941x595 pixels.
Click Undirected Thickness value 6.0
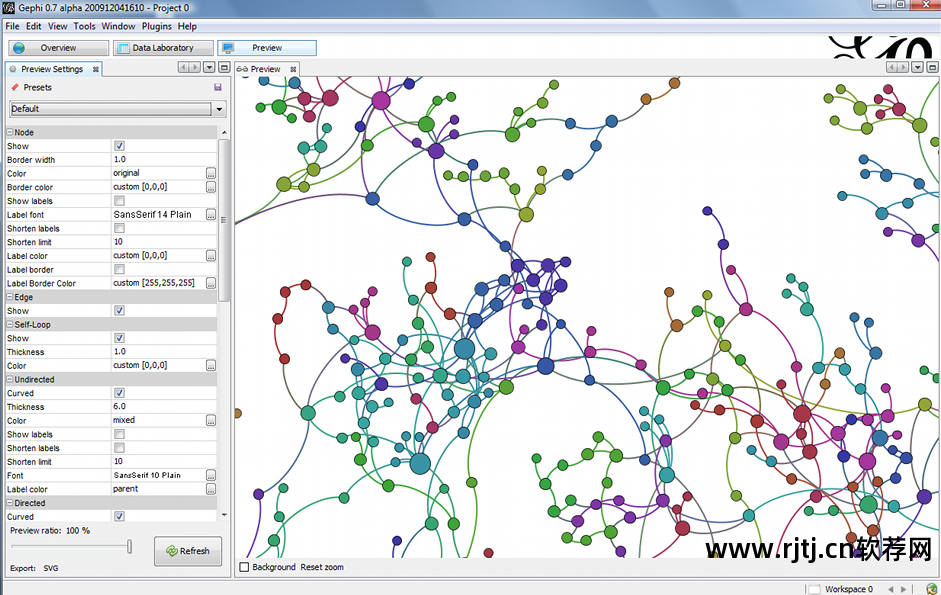(x=164, y=406)
